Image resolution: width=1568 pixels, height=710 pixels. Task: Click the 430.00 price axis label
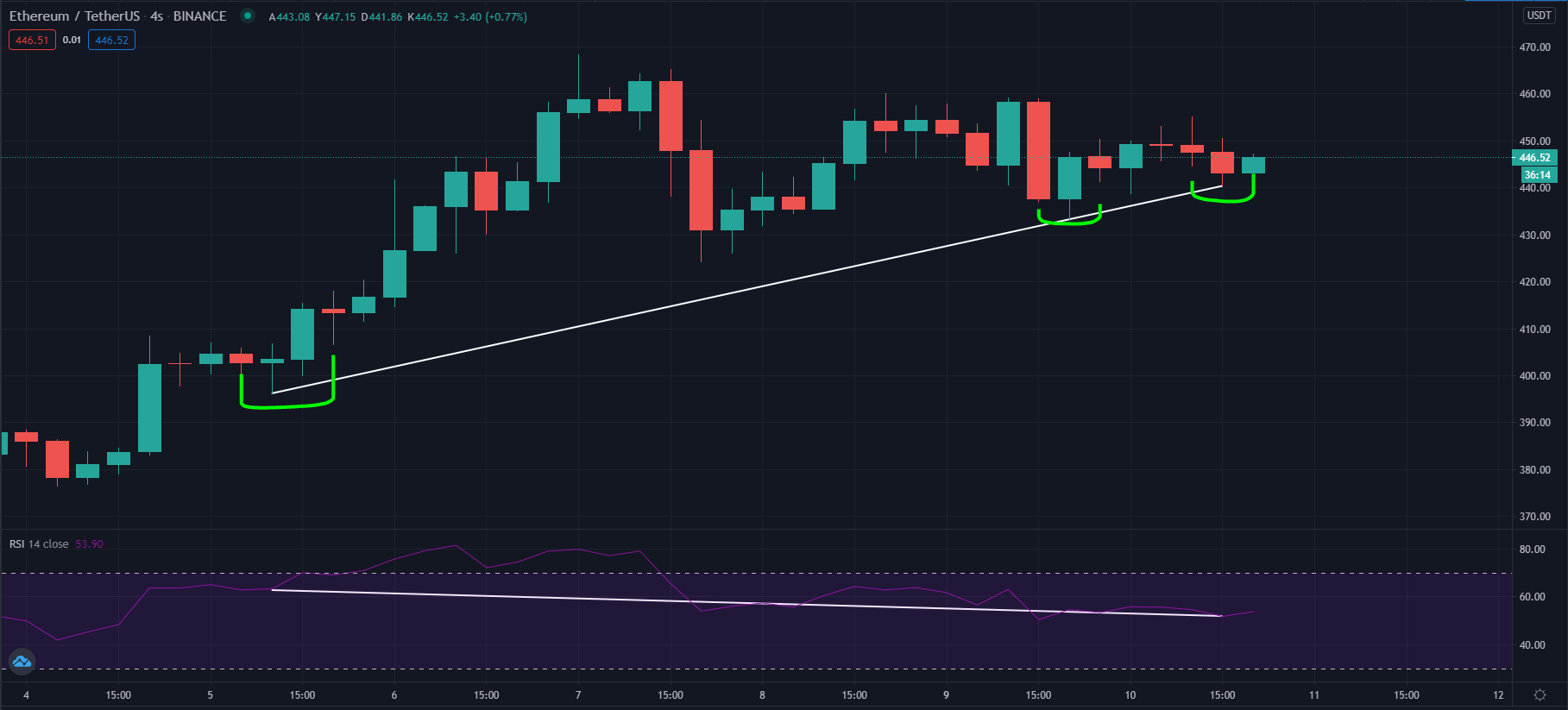coord(1534,235)
